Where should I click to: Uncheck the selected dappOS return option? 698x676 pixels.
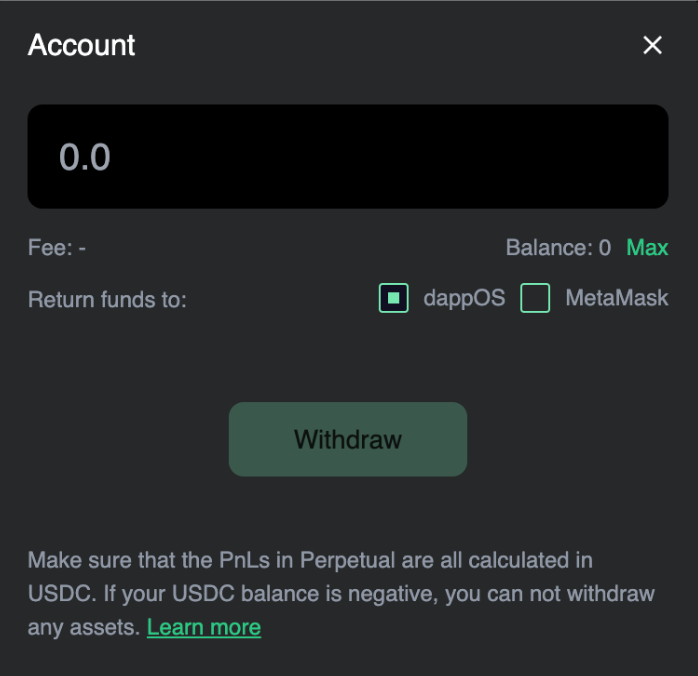pyautogui.click(x=394, y=298)
